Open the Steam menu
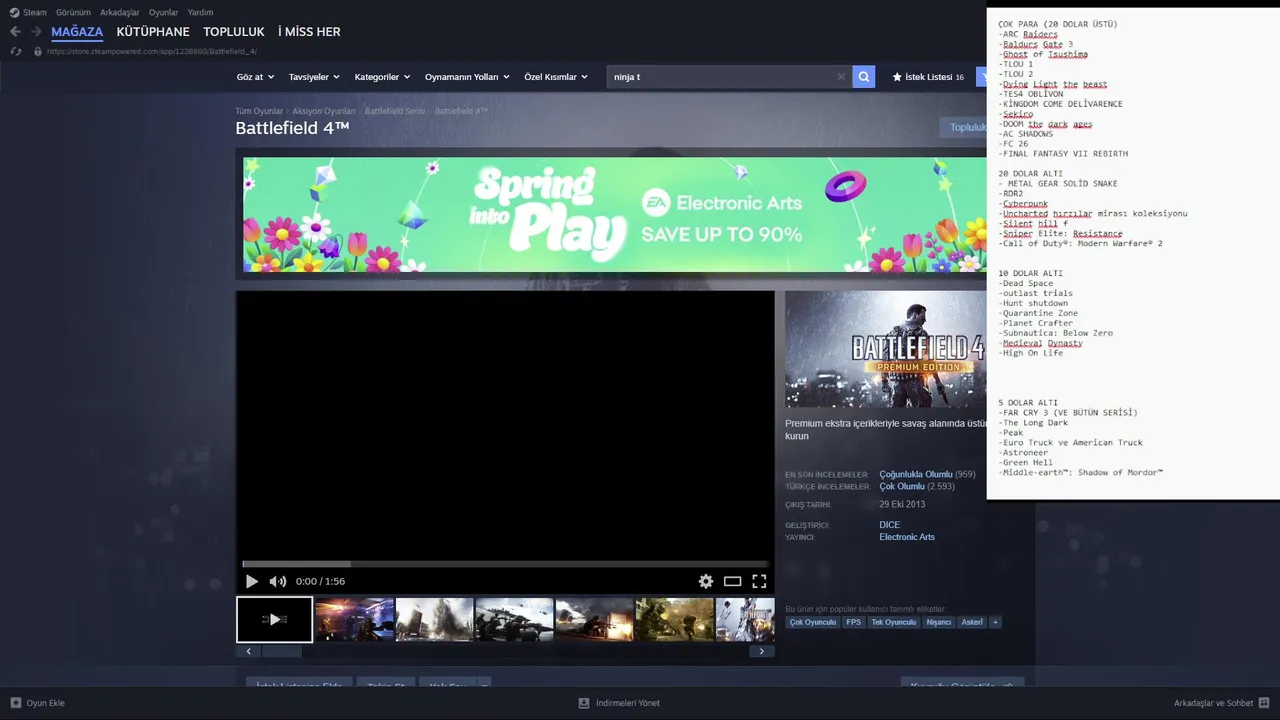 coord(34,13)
